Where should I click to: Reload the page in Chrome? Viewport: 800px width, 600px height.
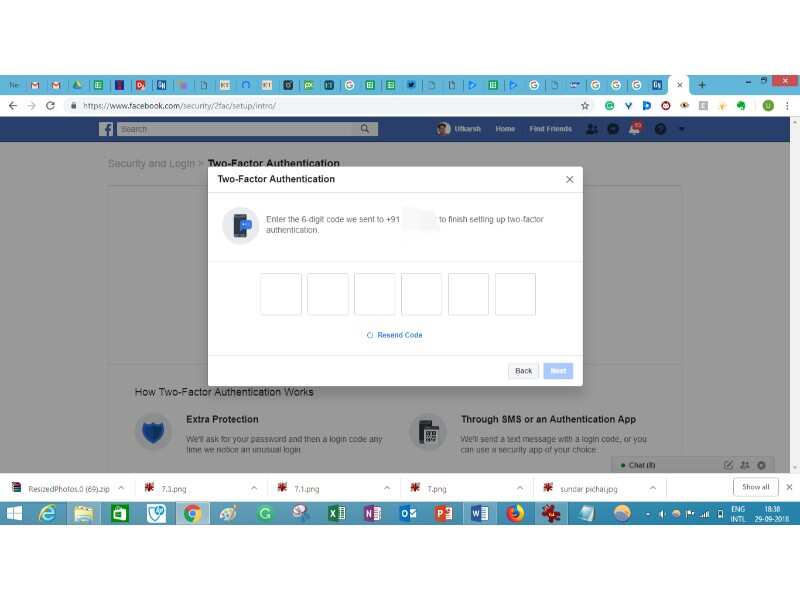(x=50, y=105)
